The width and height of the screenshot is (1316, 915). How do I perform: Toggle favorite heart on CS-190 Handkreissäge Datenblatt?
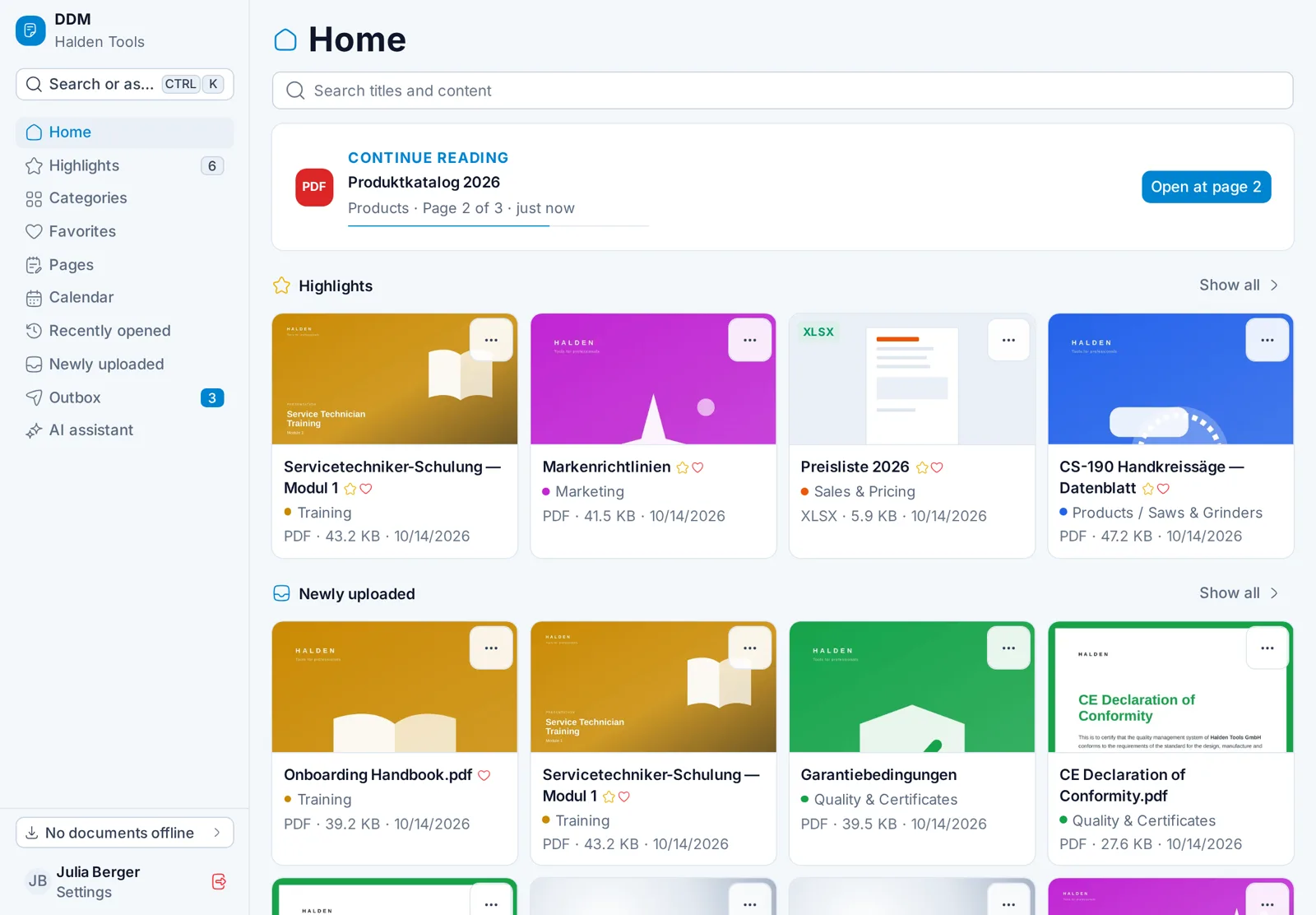[1163, 489]
